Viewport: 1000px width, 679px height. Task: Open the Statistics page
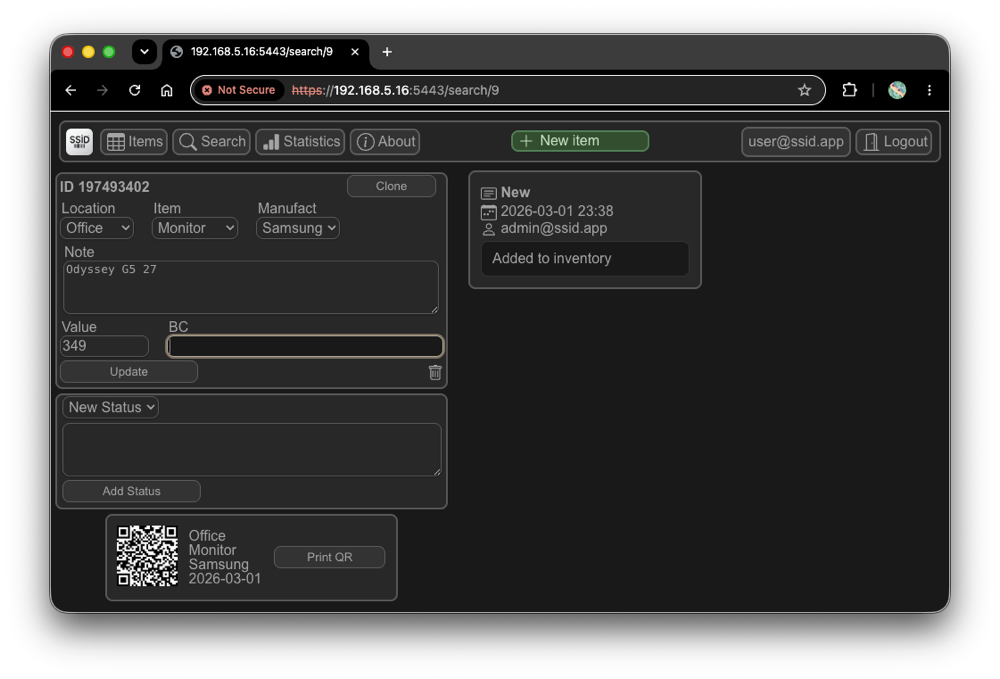click(300, 142)
